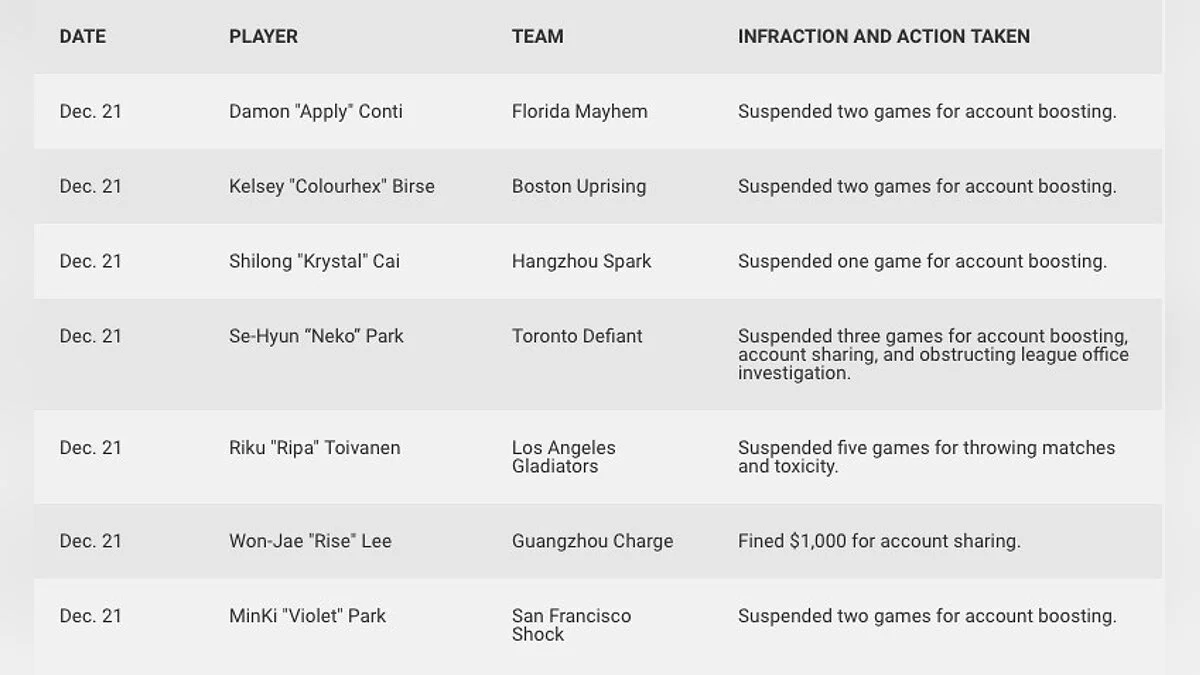This screenshot has height=675, width=1200.
Task: Click the "Fined $1,000 for account sharing" text
Action: [x=878, y=542]
